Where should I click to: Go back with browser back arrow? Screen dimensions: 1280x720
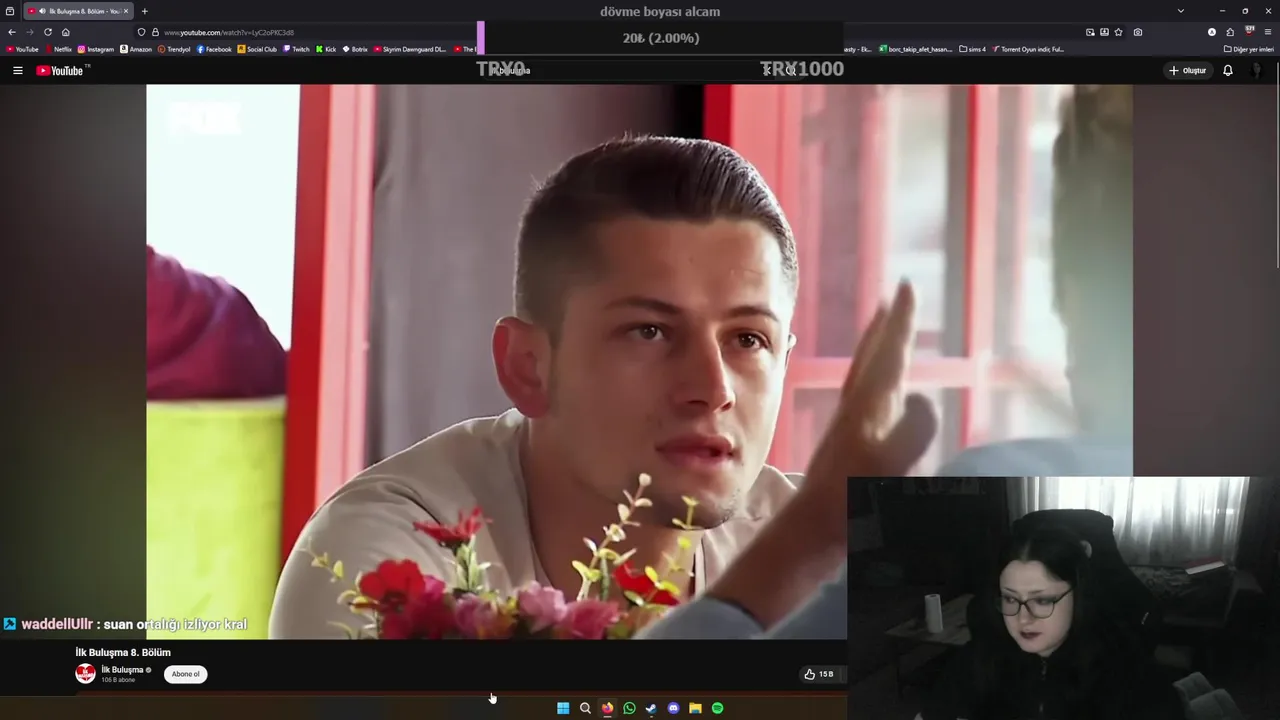click(x=12, y=32)
